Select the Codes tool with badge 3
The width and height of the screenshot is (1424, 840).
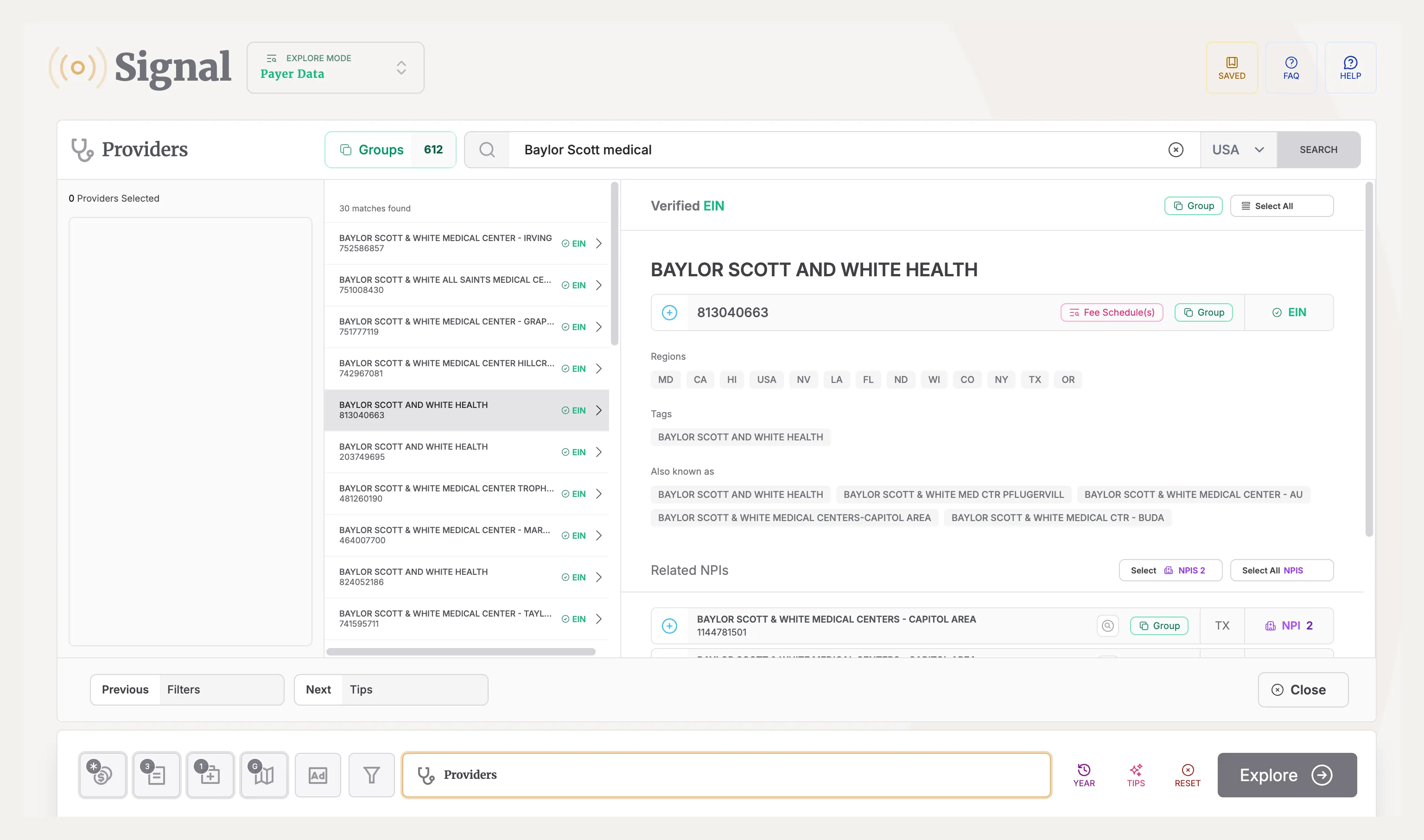point(156,775)
